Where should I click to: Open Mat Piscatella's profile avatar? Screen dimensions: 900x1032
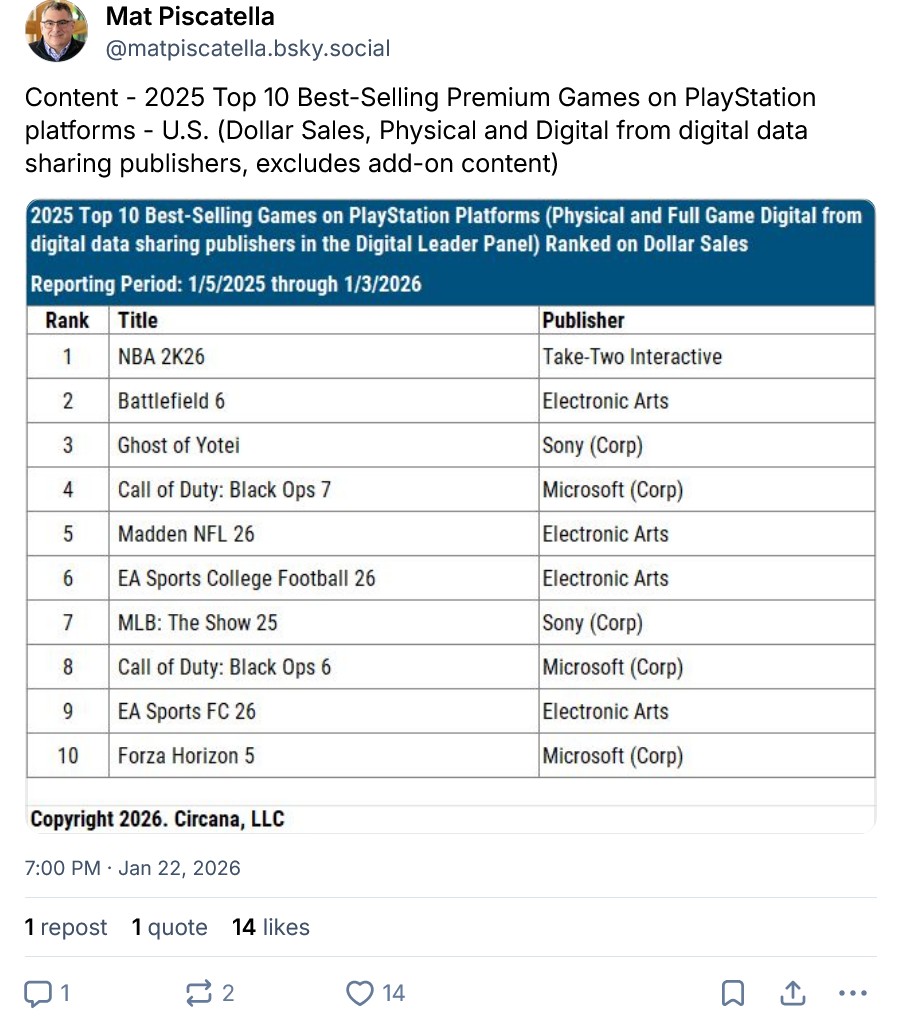point(56,31)
